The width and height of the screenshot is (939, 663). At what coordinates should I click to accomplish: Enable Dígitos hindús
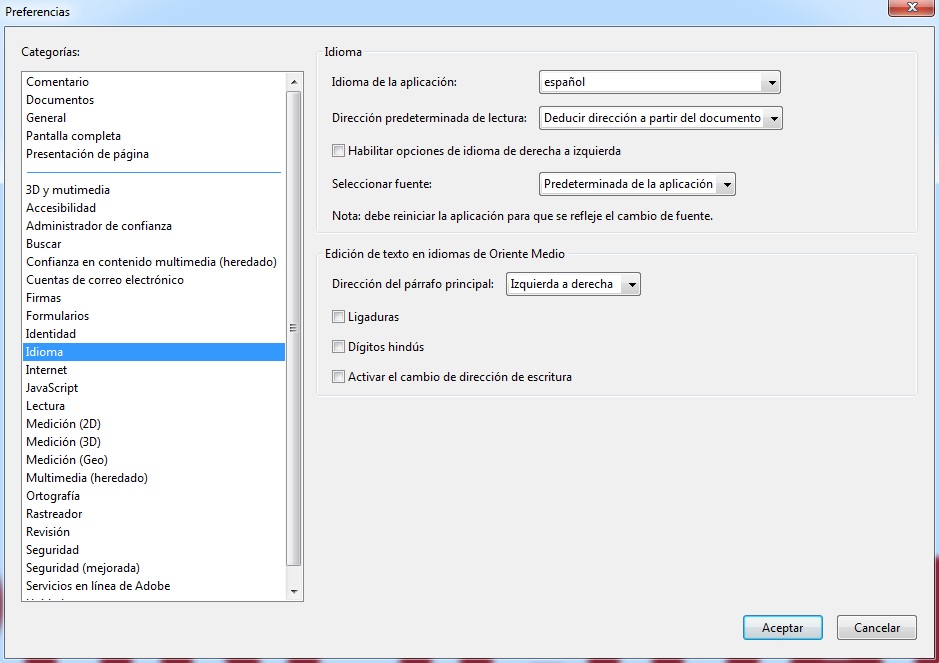(337, 346)
